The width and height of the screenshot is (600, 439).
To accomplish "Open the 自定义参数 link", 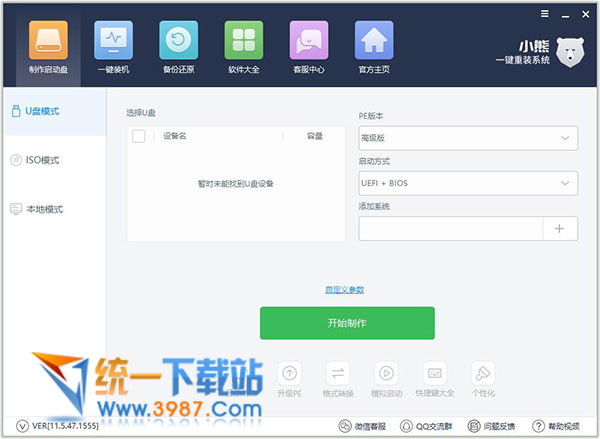I will coord(344,290).
